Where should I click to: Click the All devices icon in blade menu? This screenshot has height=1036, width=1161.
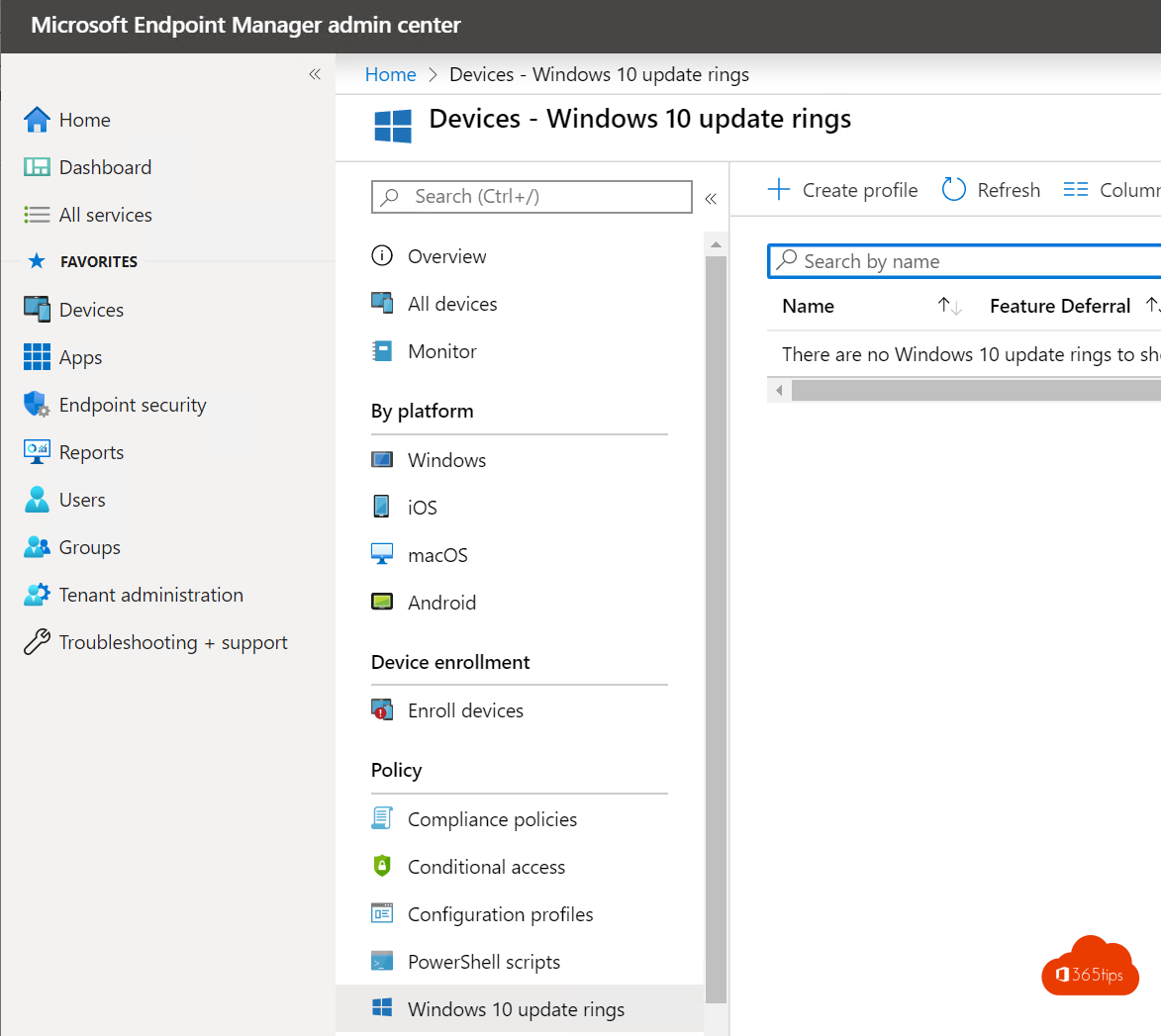click(382, 303)
